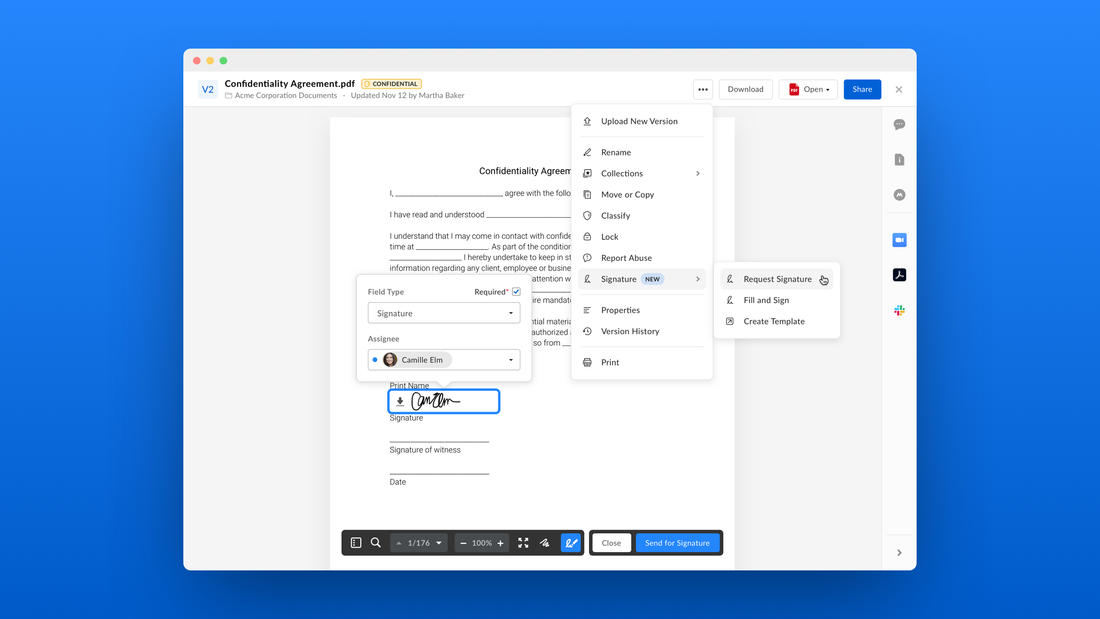This screenshot has height=619, width=1100.
Task: Open the comments panel in the sidebar
Action: click(899, 124)
